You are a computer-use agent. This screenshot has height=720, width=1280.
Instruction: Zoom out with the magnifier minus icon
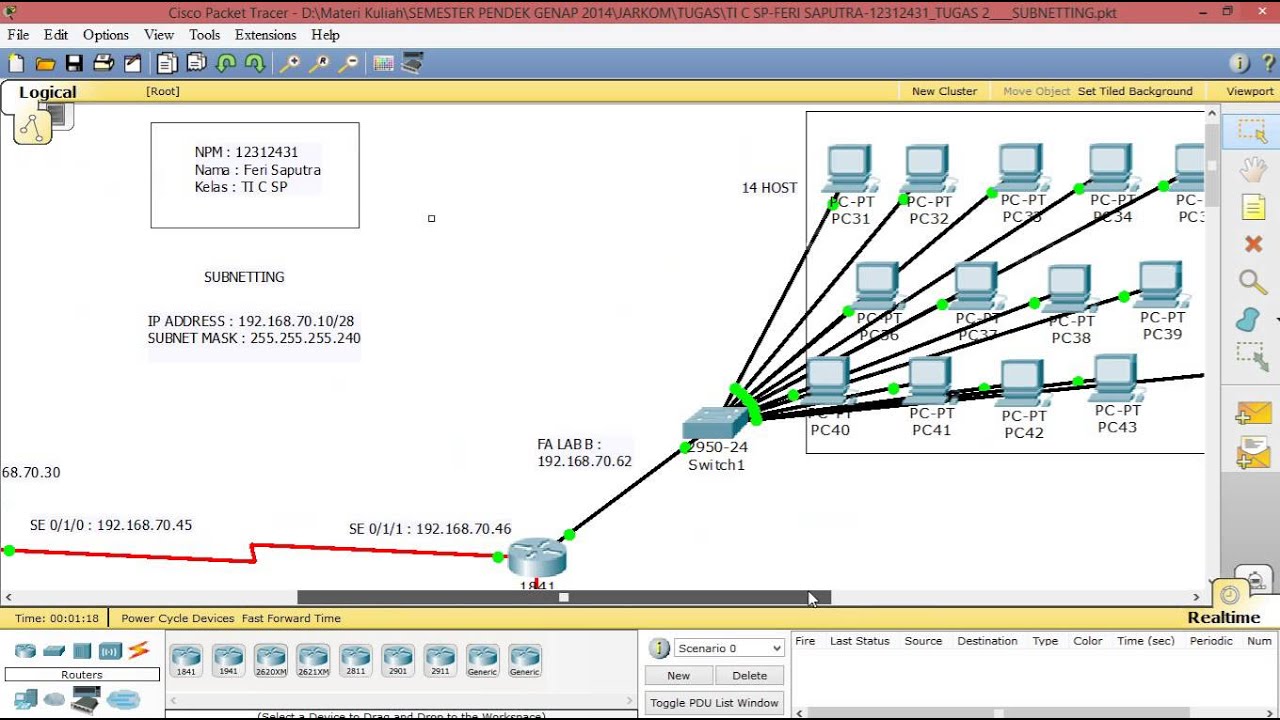(348, 63)
